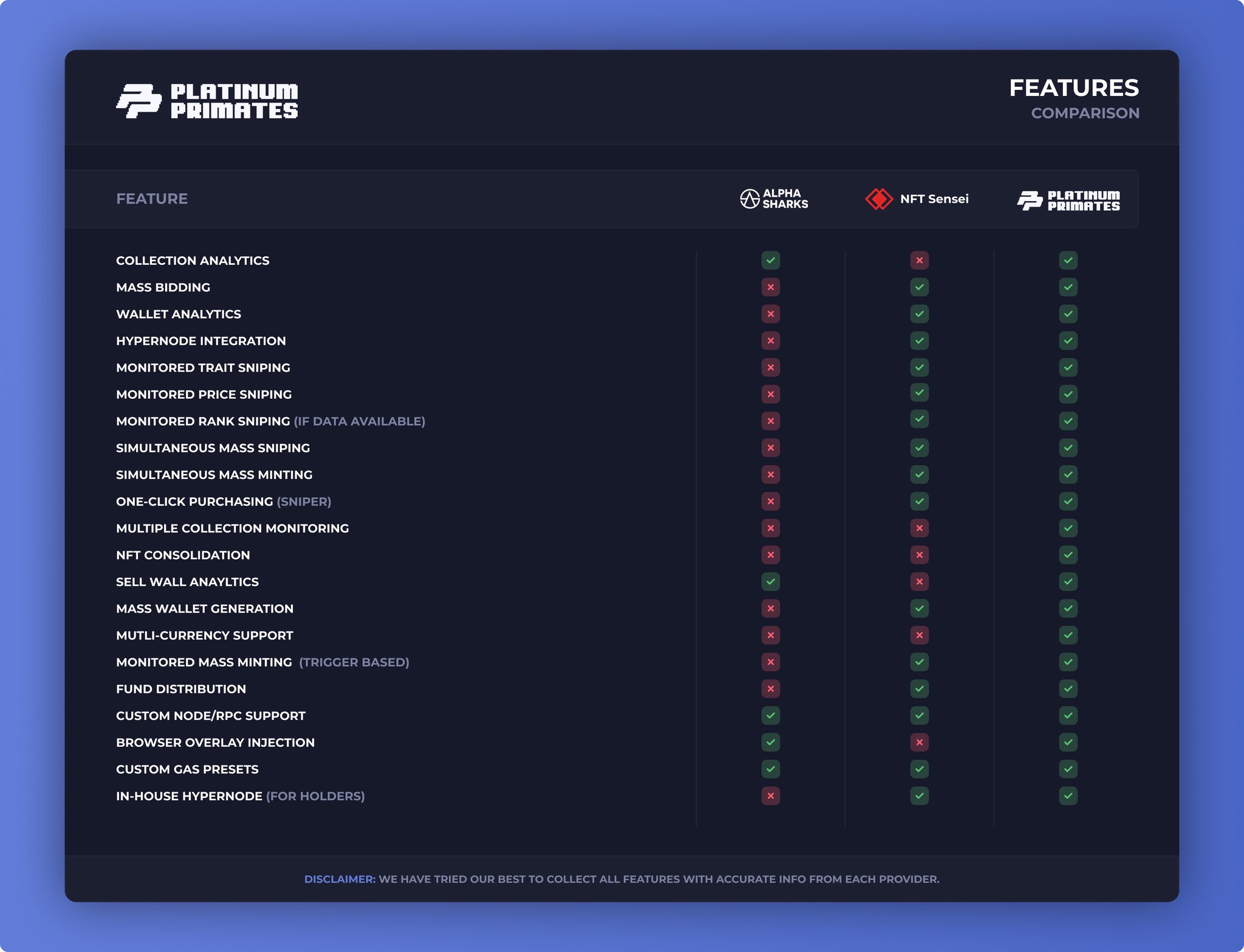Select the FUND DISTRIBUTION label
This screenshot has width=1244, height=952.
pos(181,688)
